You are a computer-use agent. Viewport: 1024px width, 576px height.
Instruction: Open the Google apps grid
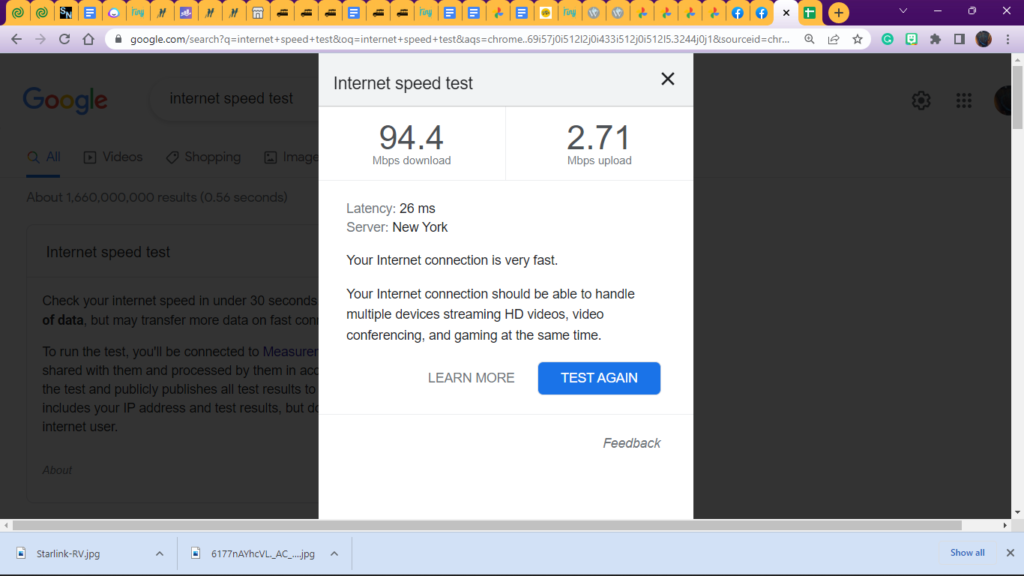[964, 100]
